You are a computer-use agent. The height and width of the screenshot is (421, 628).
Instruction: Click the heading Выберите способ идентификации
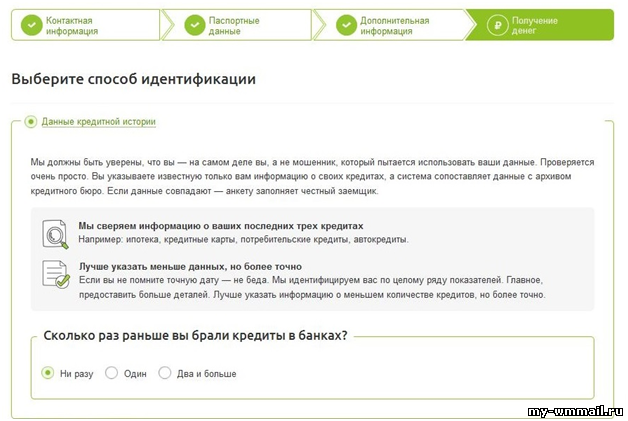[x=133, y=79]
